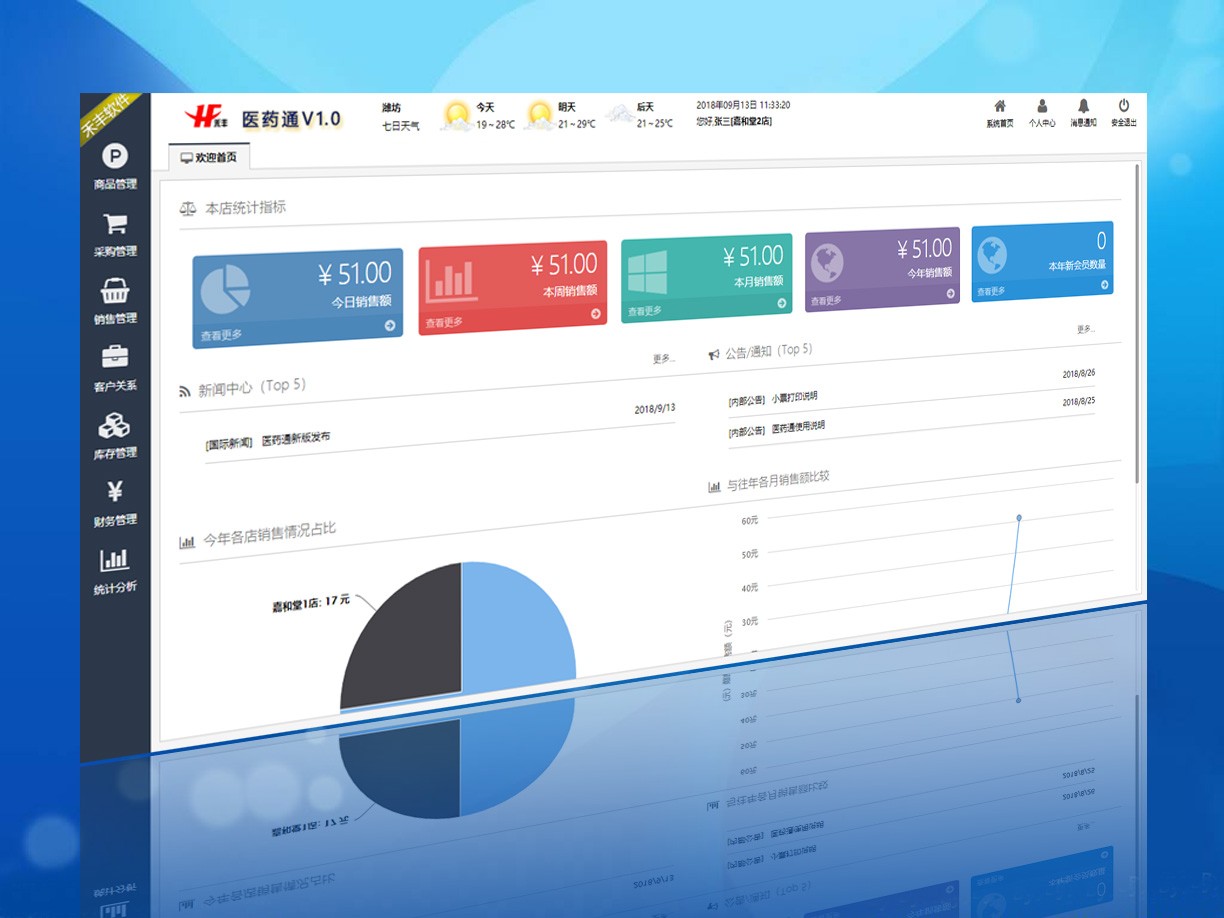1224x918 pixels.
Task: Switch to the 欢迎首页 tab
Action: (x=209, y=158)
